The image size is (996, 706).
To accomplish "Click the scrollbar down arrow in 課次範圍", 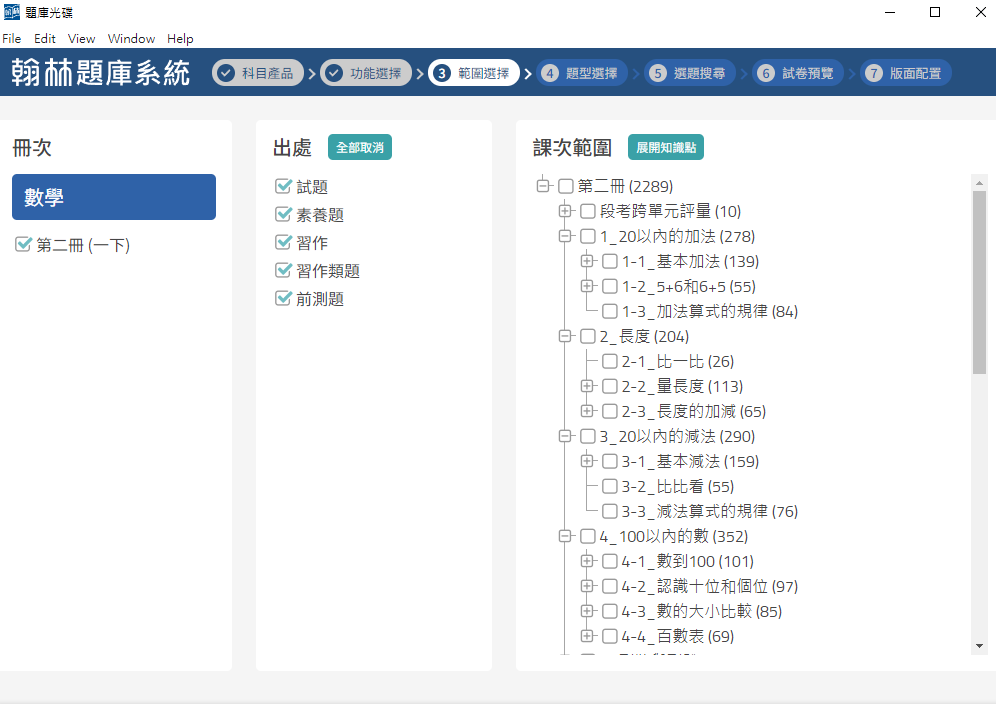I will 979,647.
